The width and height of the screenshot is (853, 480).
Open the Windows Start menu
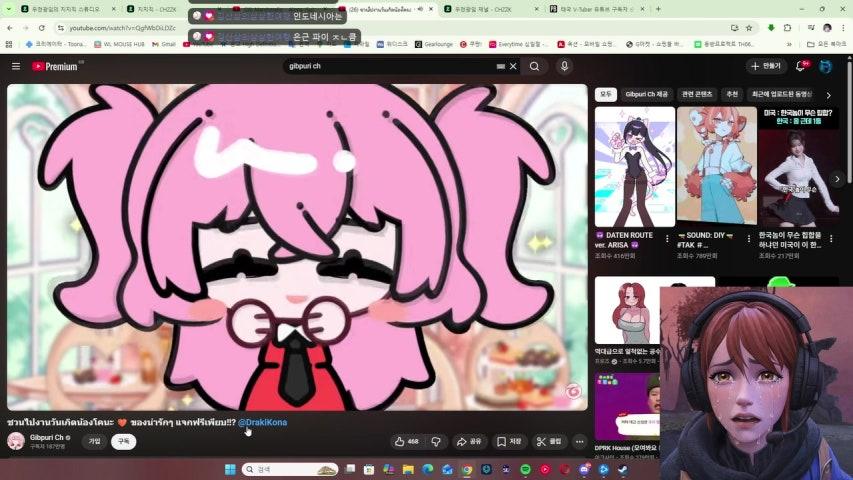pyautogui.click(x=230, y=469)
